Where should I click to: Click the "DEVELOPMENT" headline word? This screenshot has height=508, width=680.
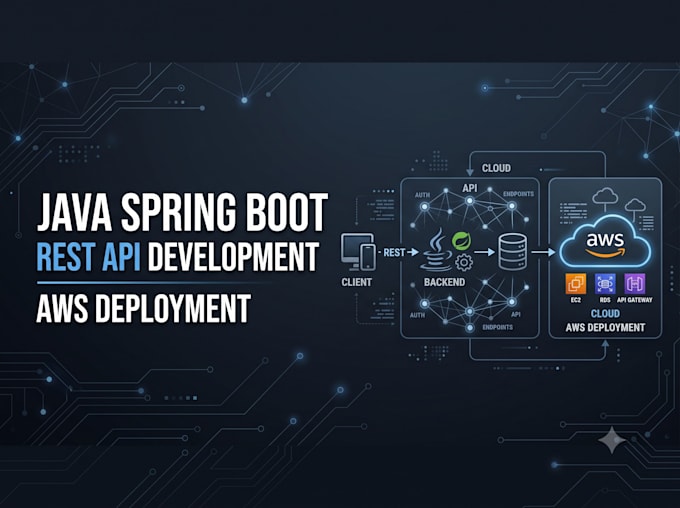[234, 257]
